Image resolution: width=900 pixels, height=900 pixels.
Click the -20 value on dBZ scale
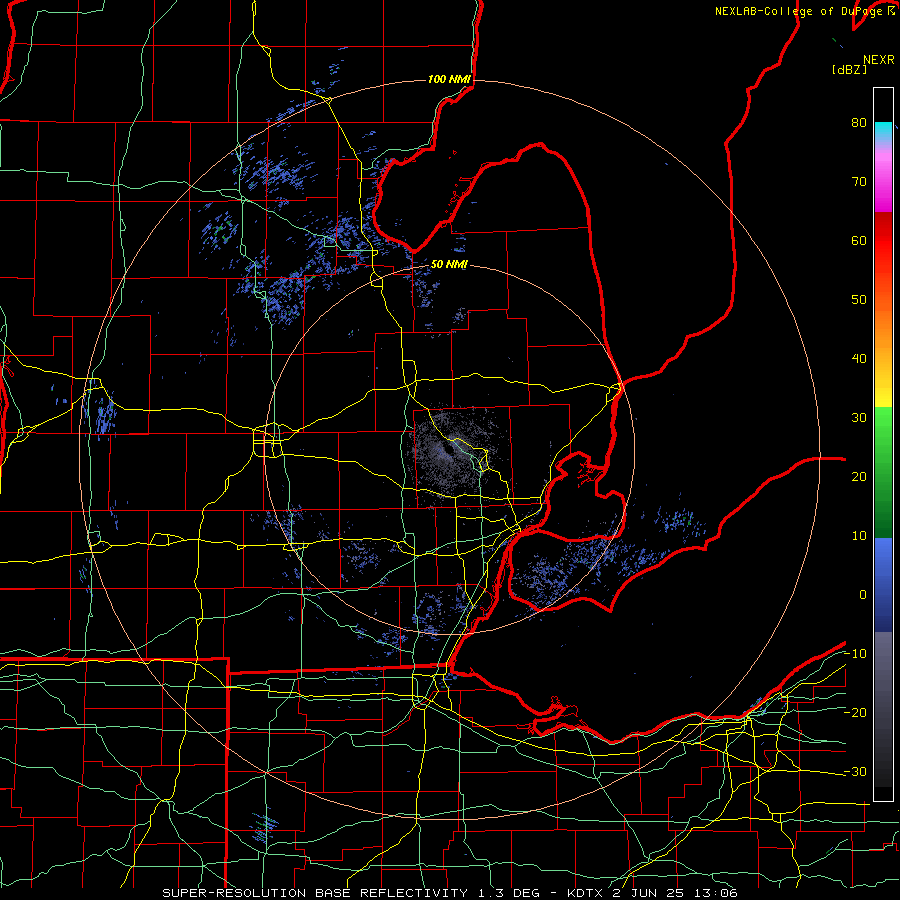click(855, 713)
